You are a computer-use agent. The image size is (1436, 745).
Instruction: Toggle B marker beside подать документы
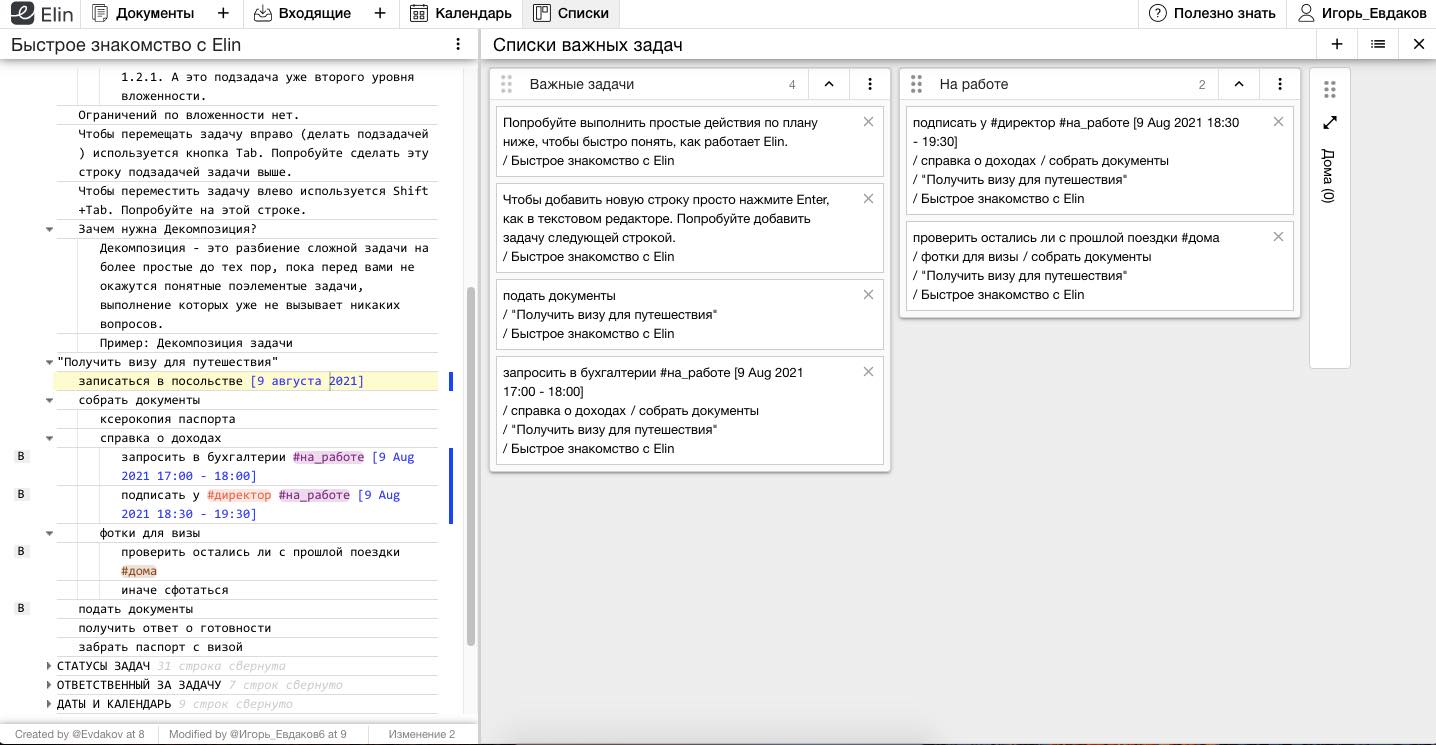click(x=21, y=608)
